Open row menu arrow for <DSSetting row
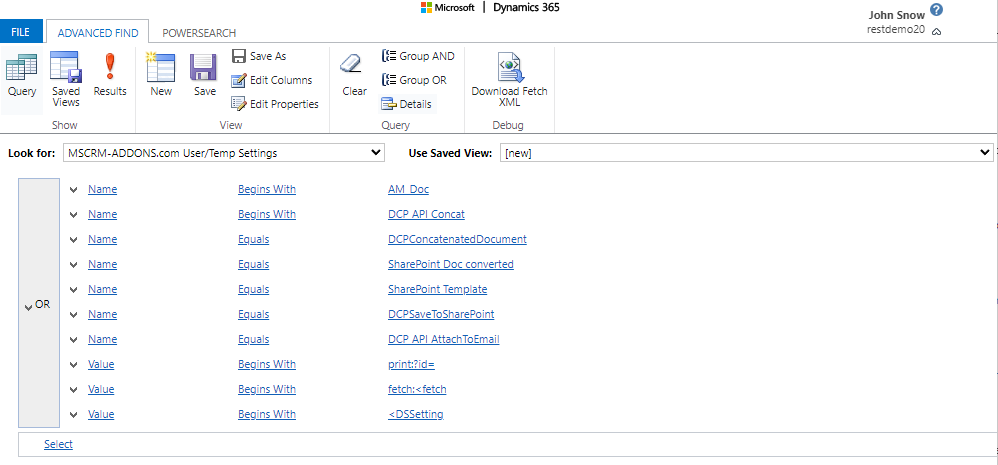998x465 pixels. pyautogui.click(x=74, y=414)
